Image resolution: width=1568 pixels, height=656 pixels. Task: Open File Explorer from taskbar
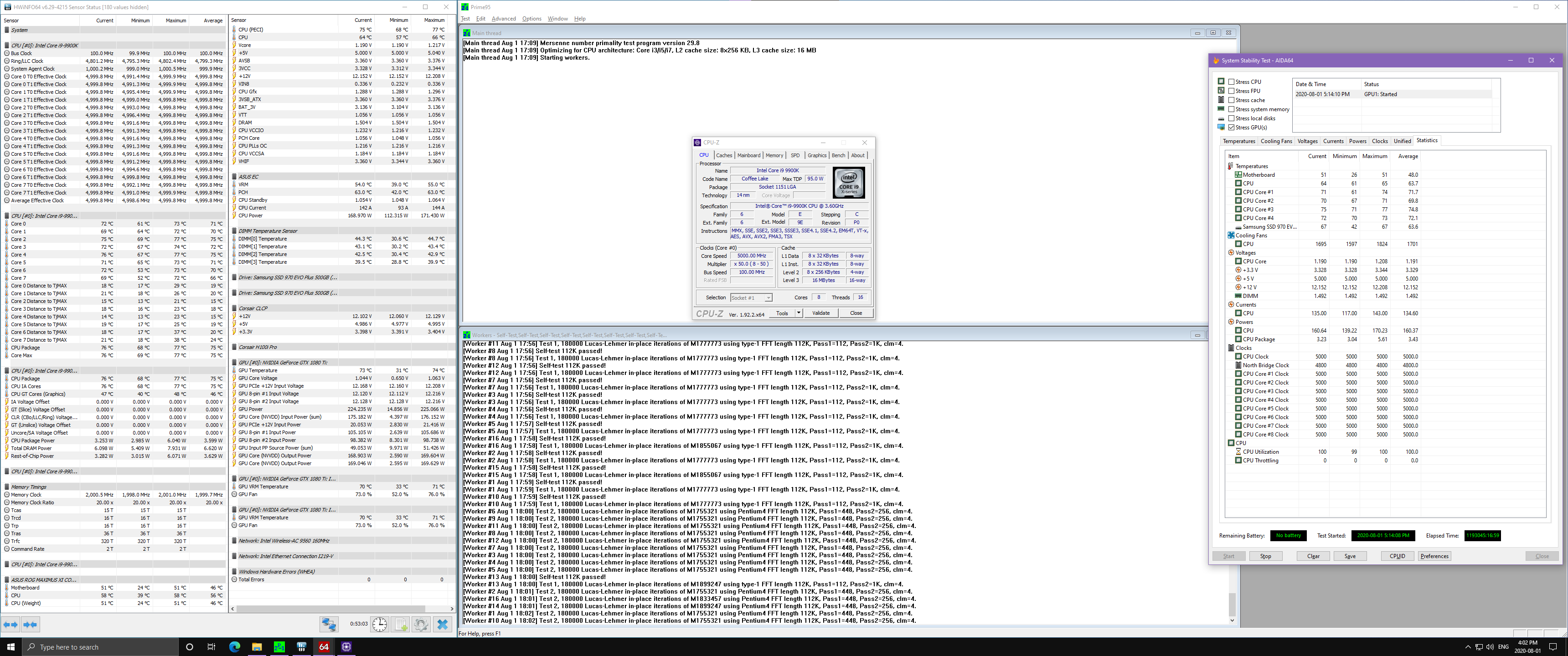257,647
